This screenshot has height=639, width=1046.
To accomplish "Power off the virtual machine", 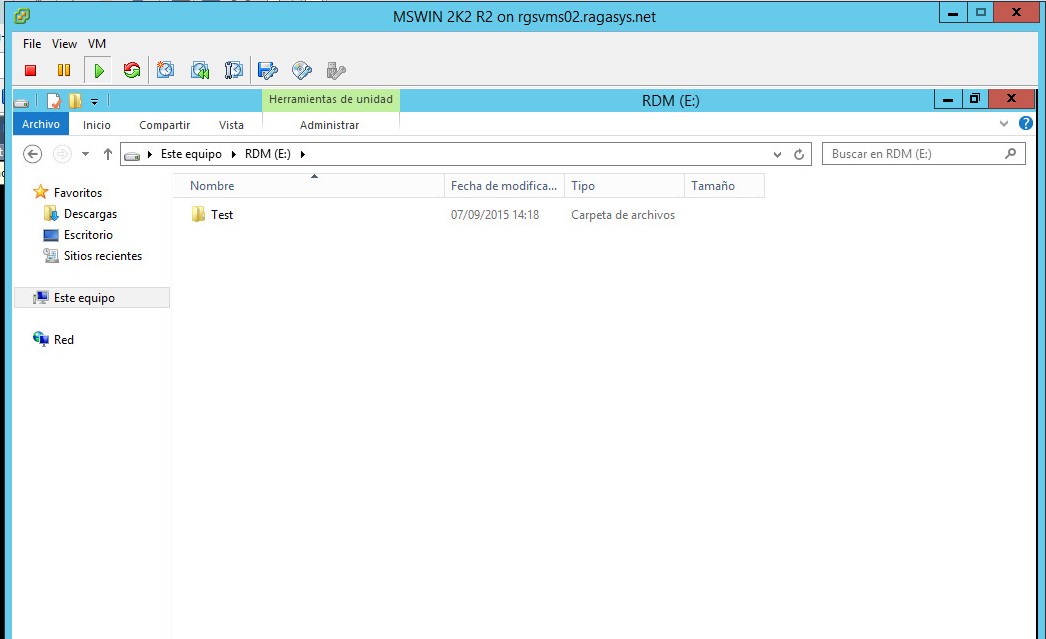I will click(x=30, y=70).
